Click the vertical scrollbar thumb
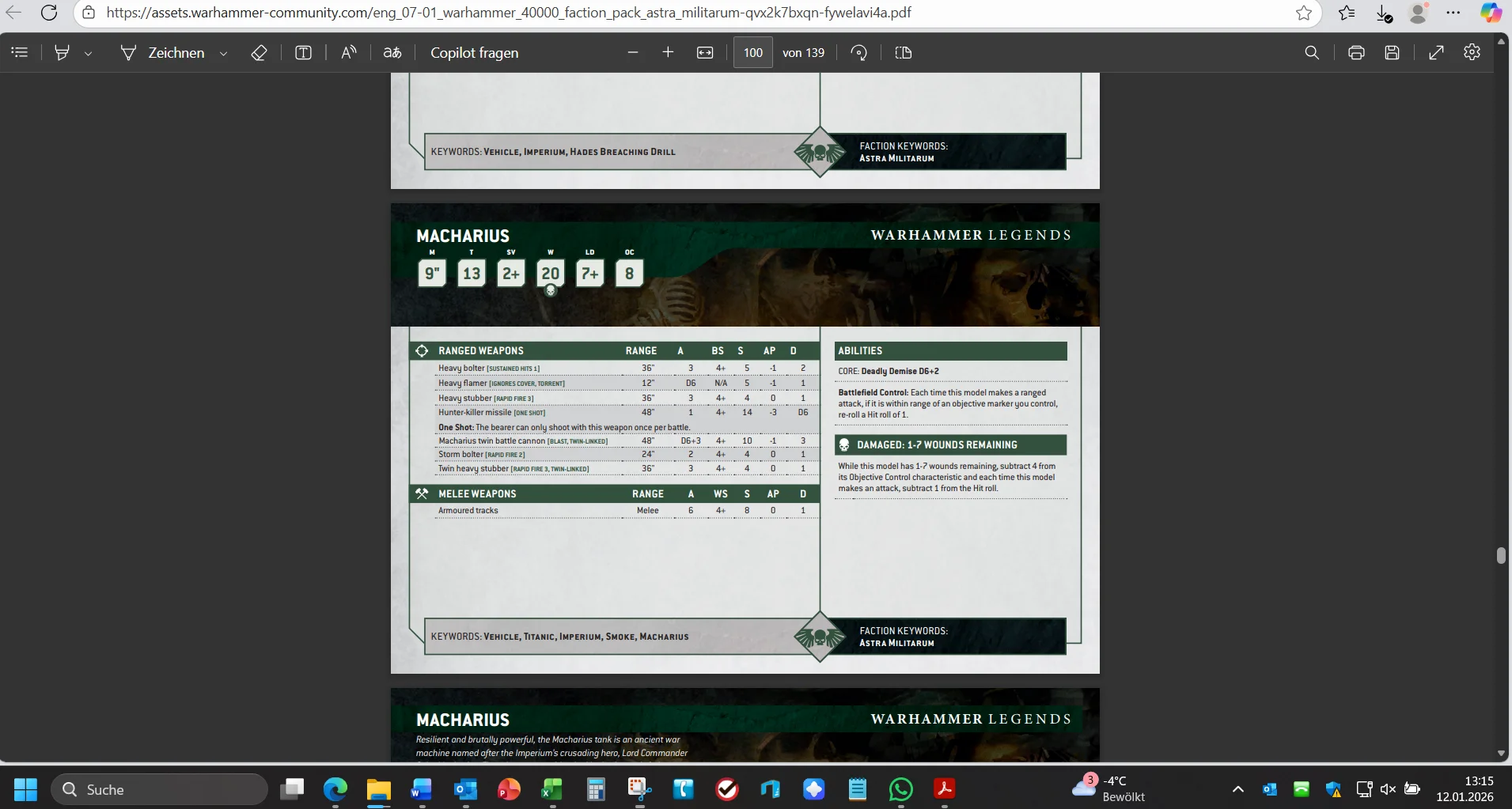 [x=1501, y=555]
